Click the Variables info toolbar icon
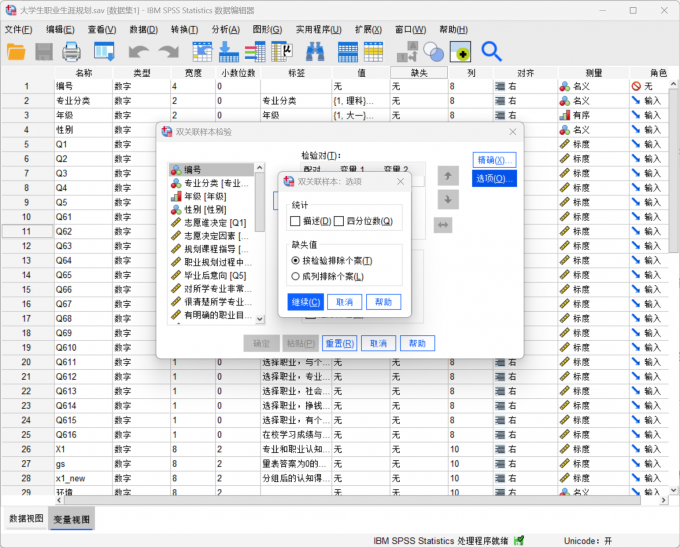This screenshot has width=680, height=548. [x=255, y=52]
